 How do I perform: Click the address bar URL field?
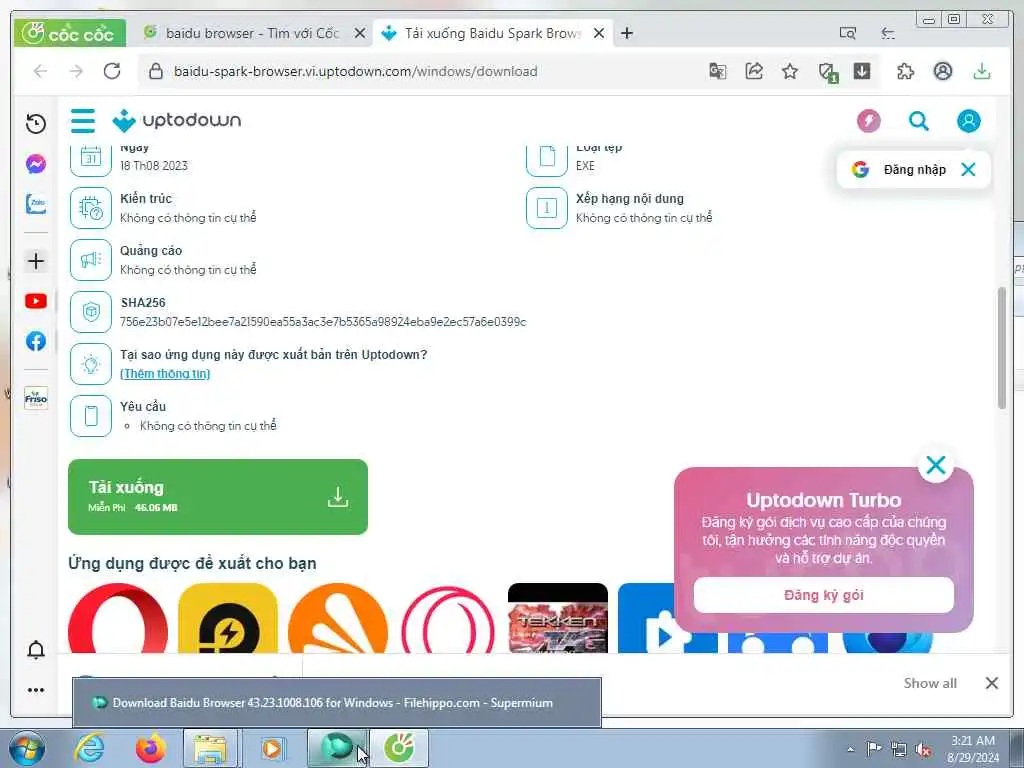[x=355, y=71]
